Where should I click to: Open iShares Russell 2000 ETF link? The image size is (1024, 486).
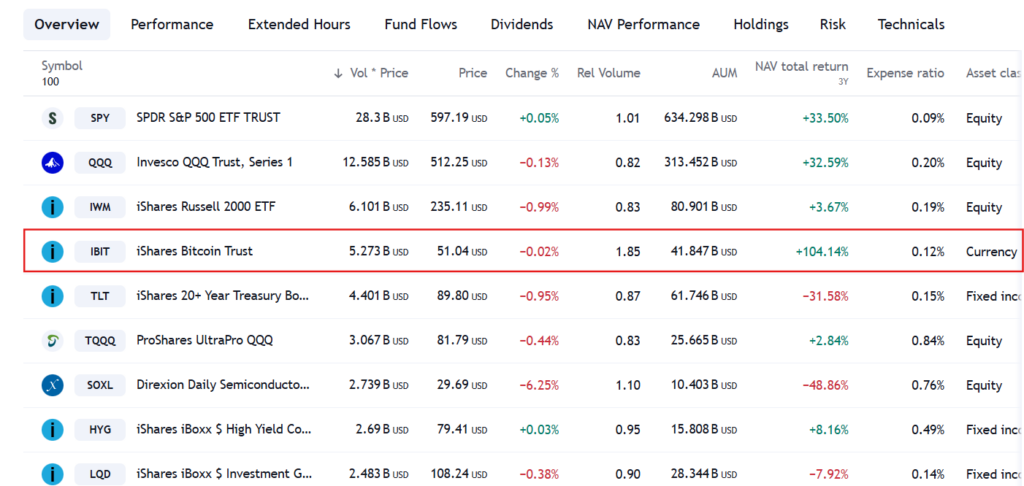[x=206, y=207]
